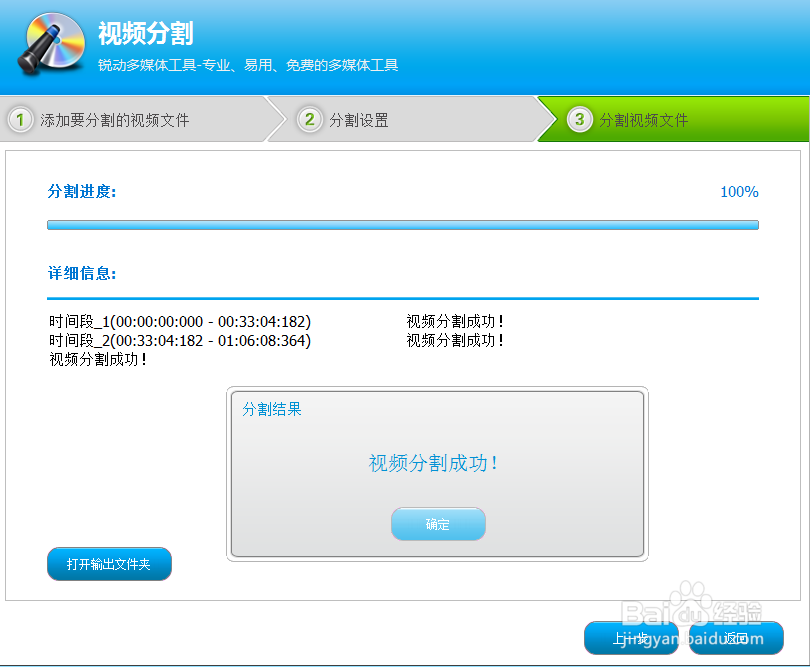This screenshot has height=667, width=810.
Task: Click the 上一步 button at bottom
Action: click(631, 637)
